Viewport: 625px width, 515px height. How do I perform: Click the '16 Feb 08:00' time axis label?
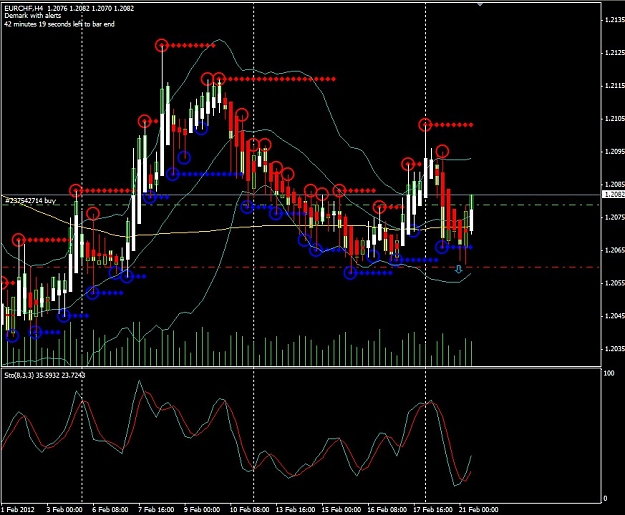[x=387, y=510]
